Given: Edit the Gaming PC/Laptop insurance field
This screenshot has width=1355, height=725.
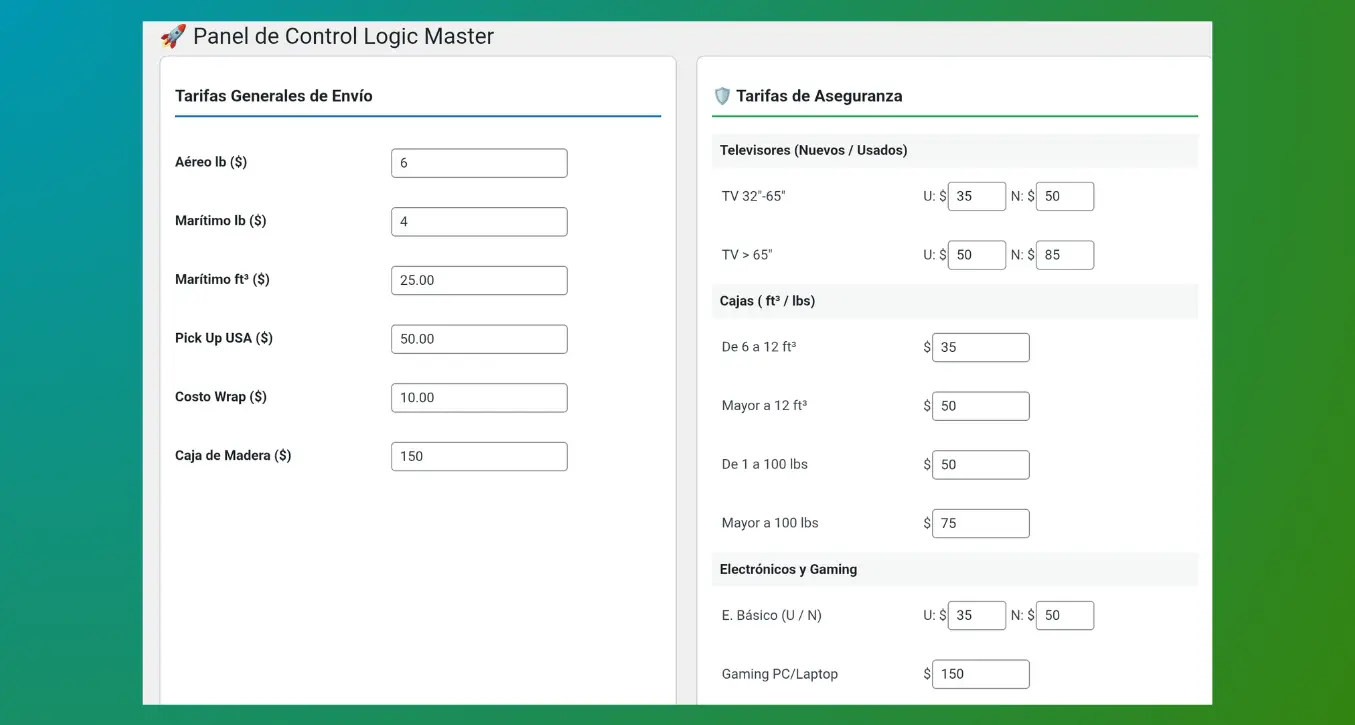Looking at the screenshot, I should (x=980, y=674).
